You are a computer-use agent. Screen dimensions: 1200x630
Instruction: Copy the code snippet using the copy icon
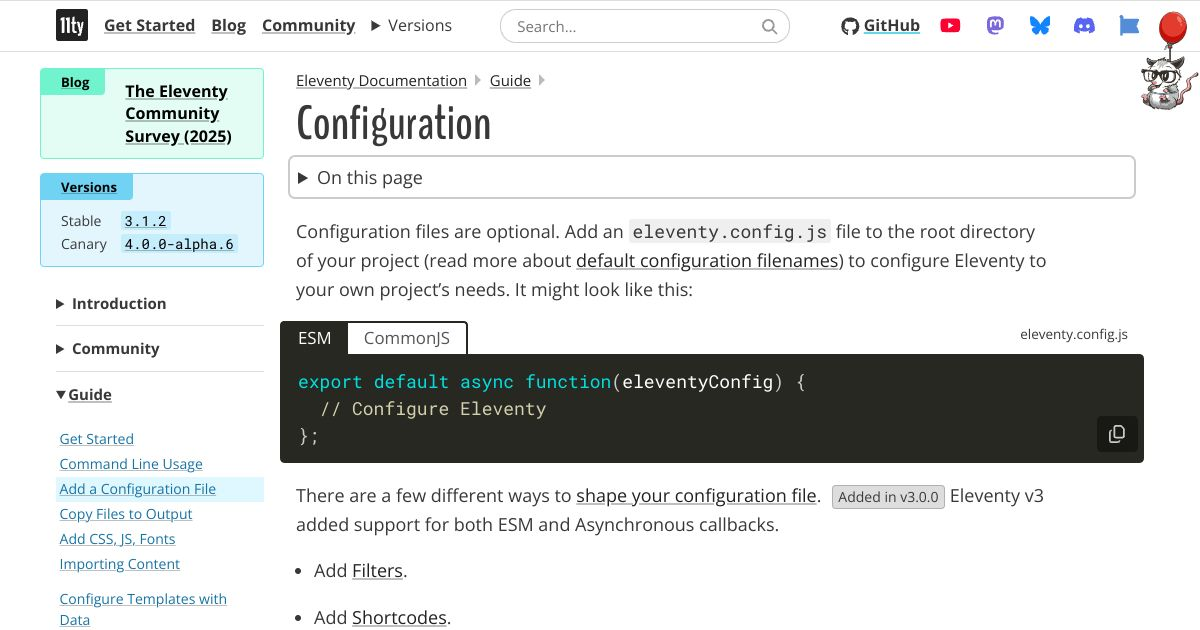coord(1117,434)
